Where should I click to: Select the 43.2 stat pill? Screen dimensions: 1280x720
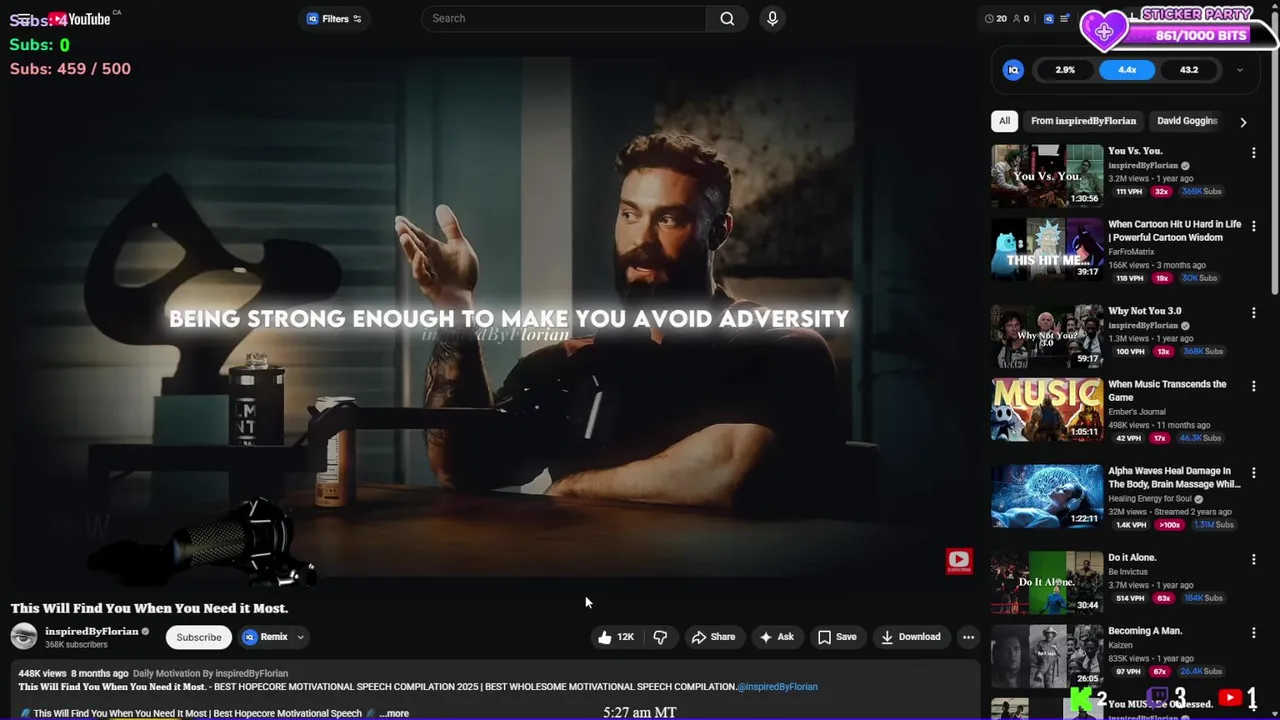(x=1189, y=70)
